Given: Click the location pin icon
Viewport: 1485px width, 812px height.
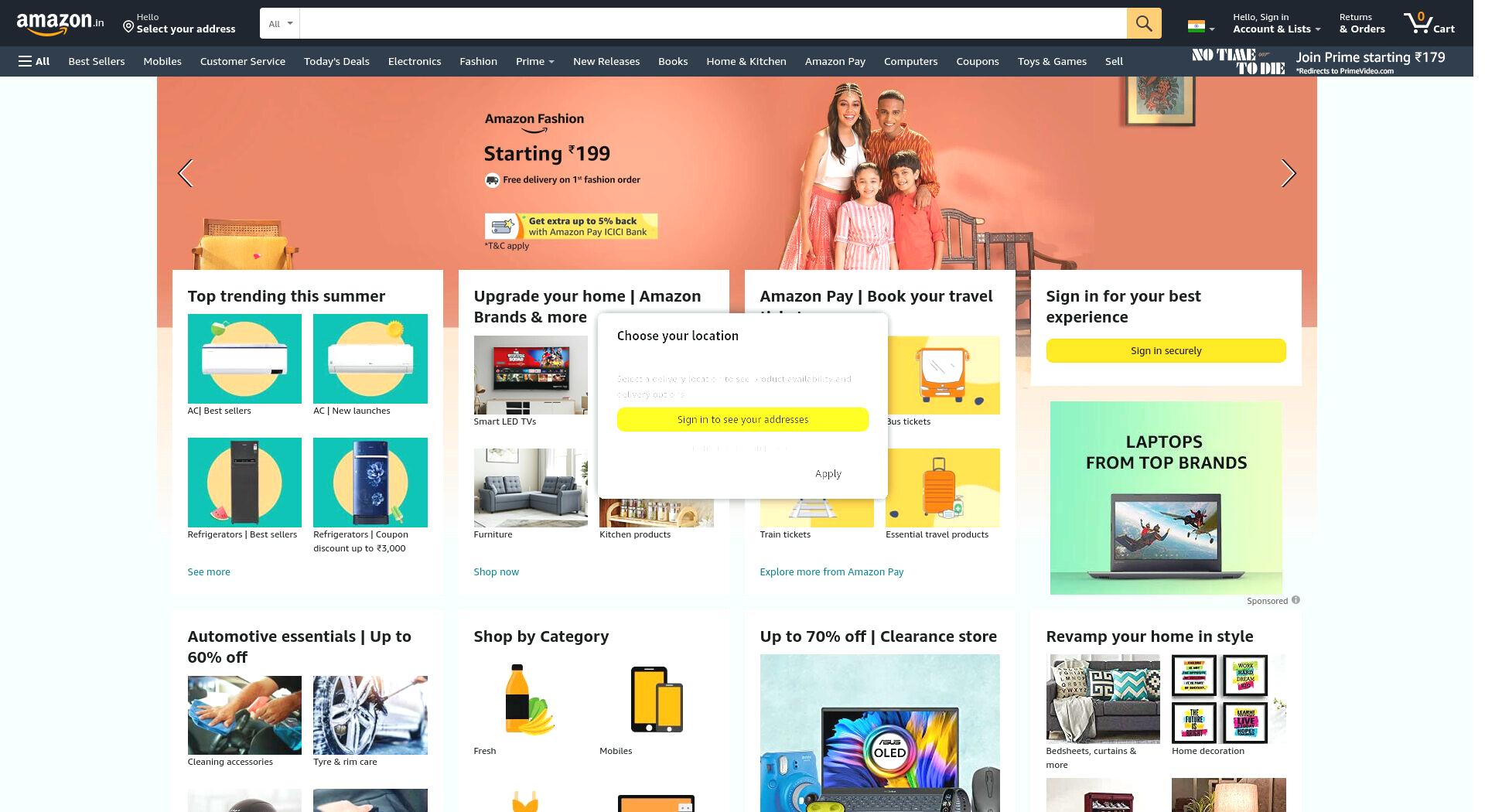Looking at the screenshot, I should pos(128,27).
